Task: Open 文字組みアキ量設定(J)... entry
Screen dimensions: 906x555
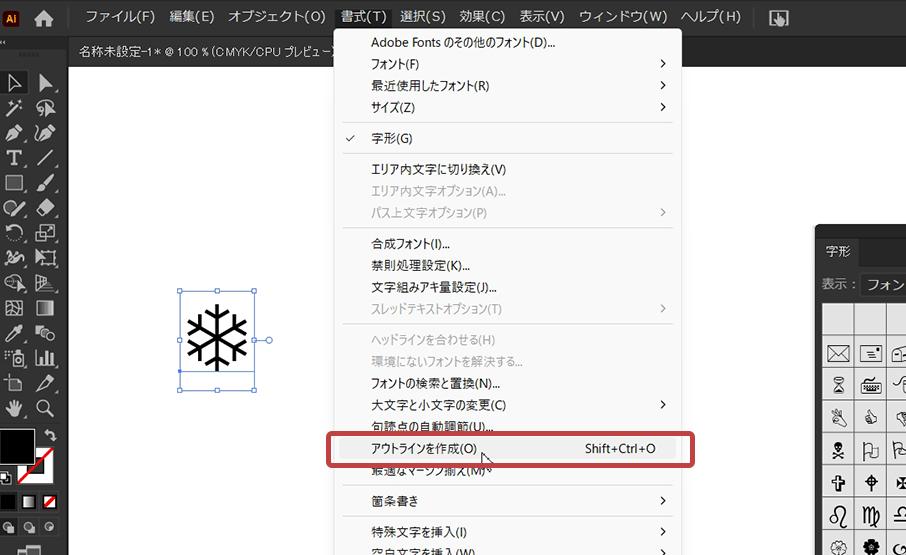Action: pos(507,287)
